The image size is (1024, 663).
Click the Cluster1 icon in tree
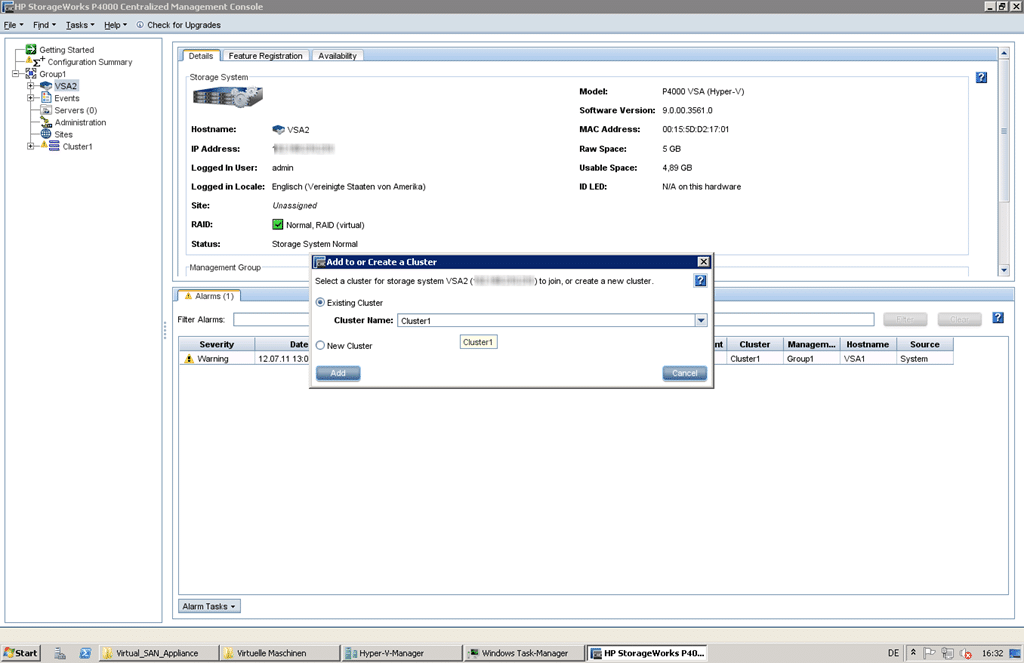point(54,146)
